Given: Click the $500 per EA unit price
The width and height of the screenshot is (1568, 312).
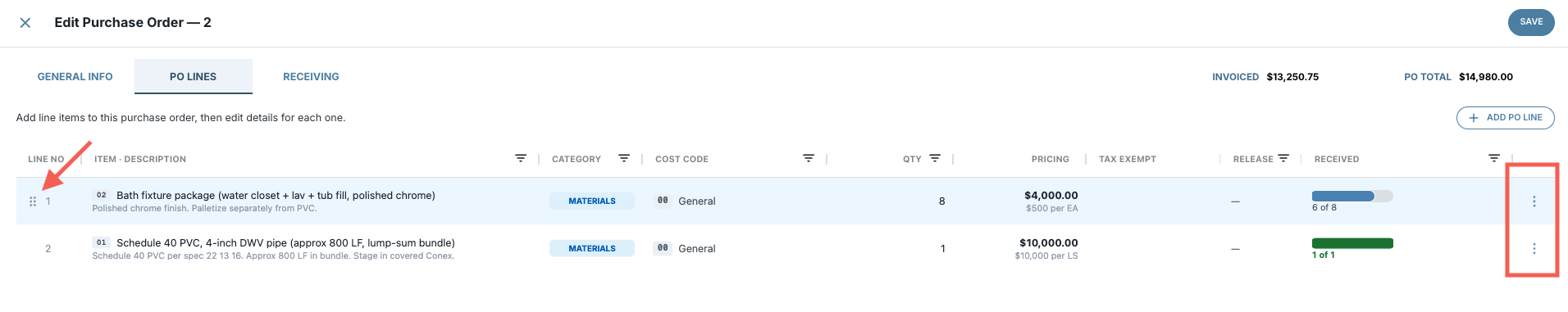Looking at the screenshot, I should [x=1052, y=209].
